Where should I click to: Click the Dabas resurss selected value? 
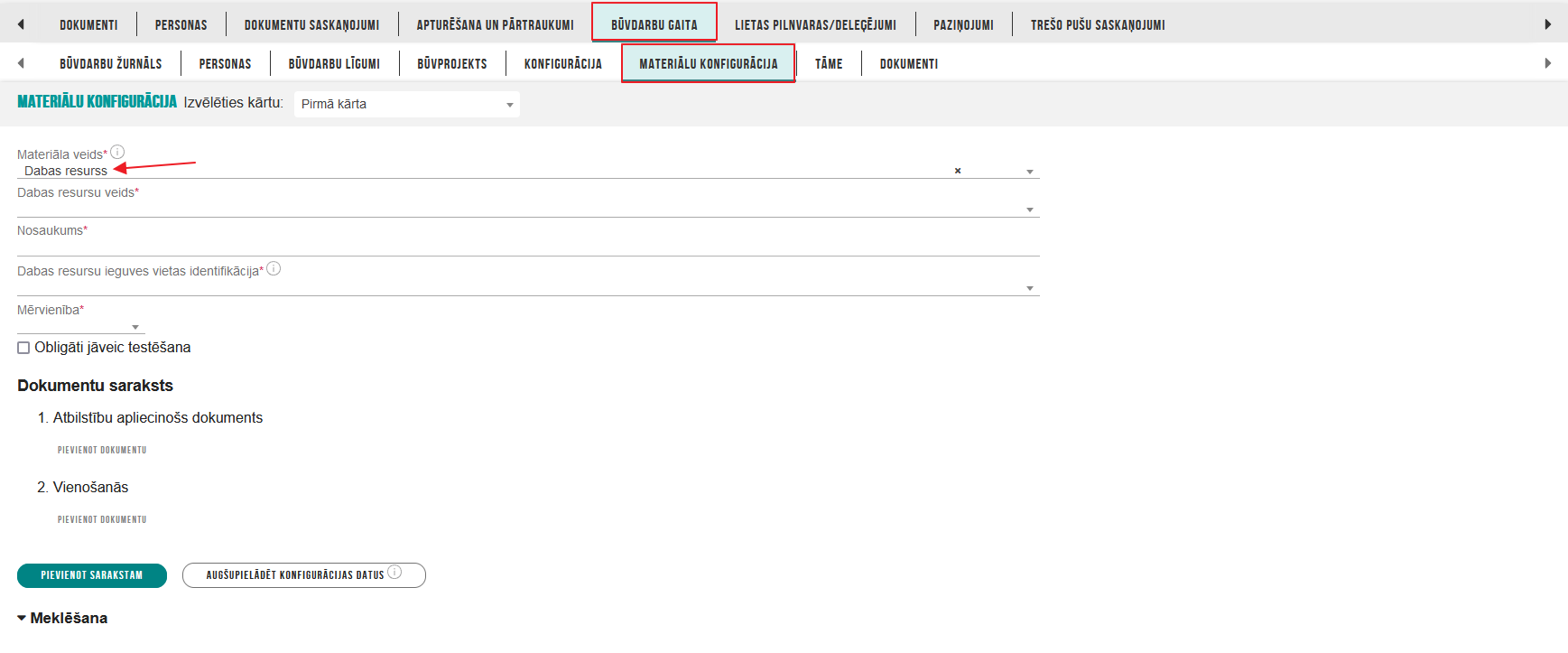[x=66, y=171]
